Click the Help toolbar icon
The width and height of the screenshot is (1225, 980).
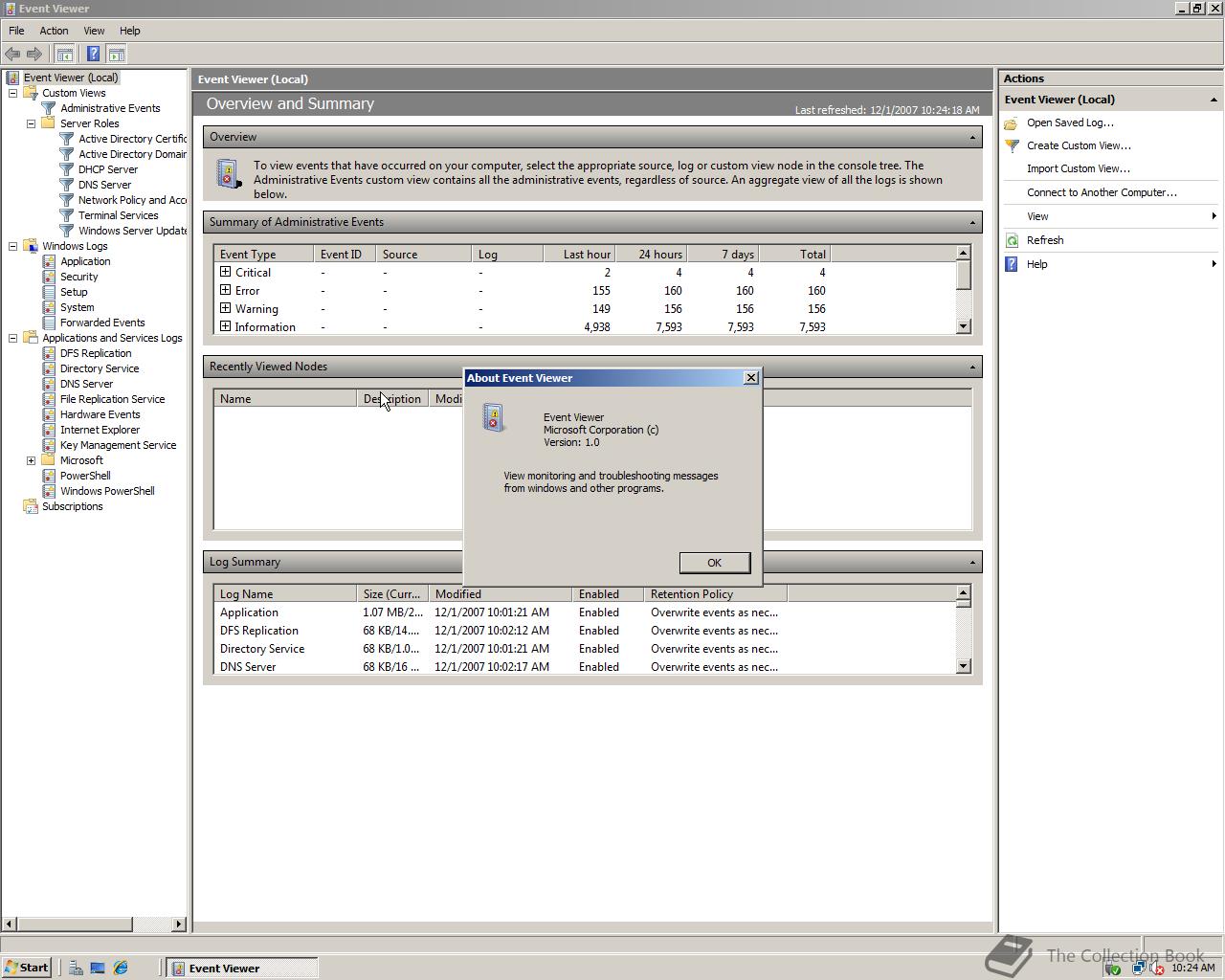coord(93,55)
